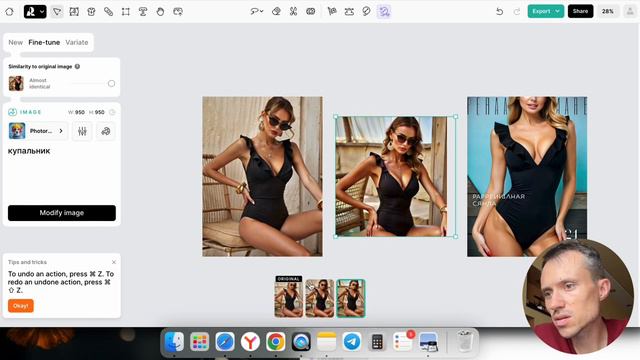Open the sliders adjustment settings
The width and height of the screenshot is (640, 360).
(x=82, y=131)
